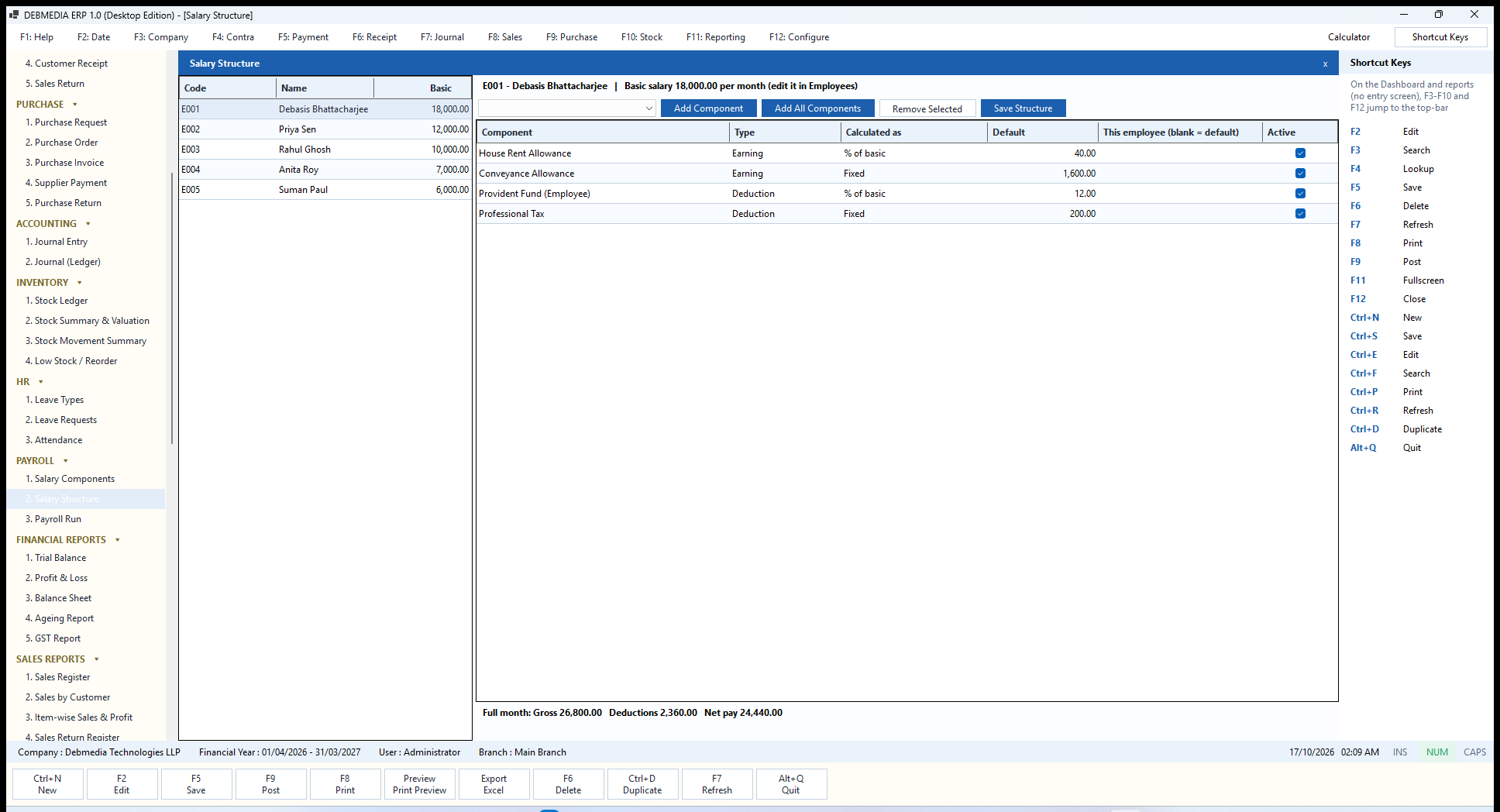
Task: Click Save Structure button
Action: pos(1023,108)
